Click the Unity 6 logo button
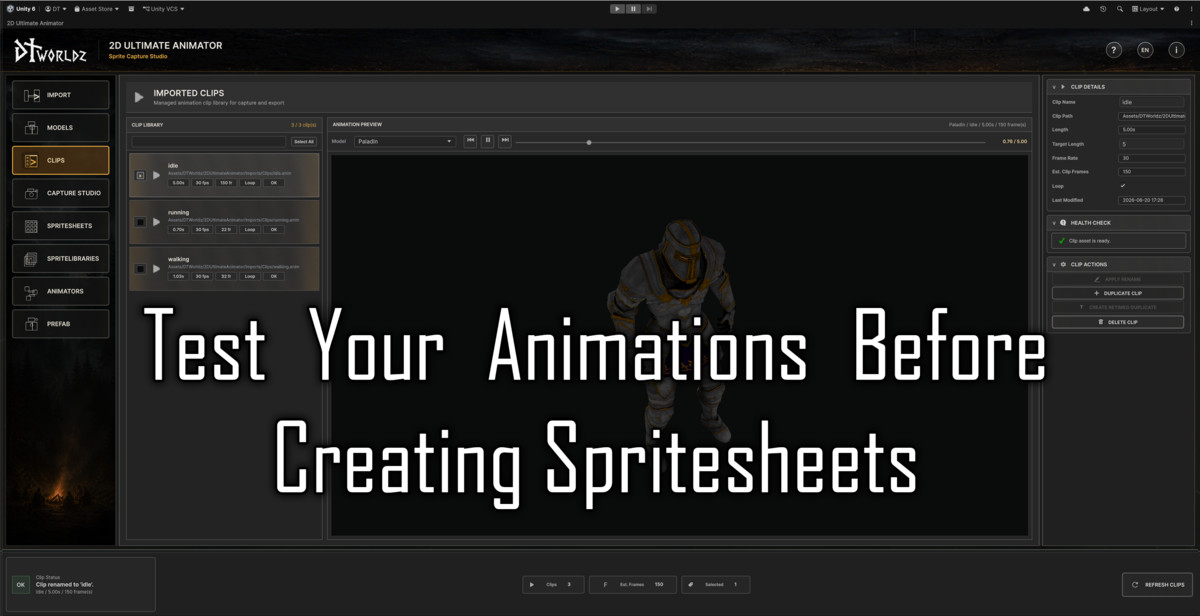This screenshot has height=616, width=1200. point(20,9)
